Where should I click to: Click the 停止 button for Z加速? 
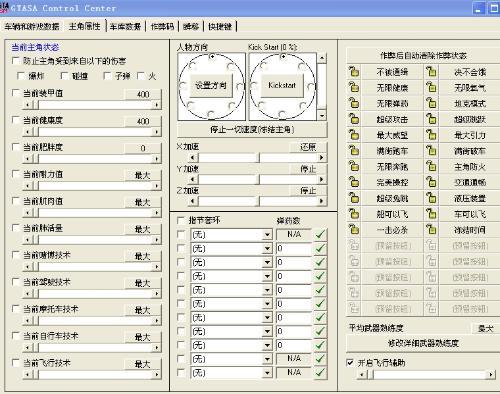[308, 191]
